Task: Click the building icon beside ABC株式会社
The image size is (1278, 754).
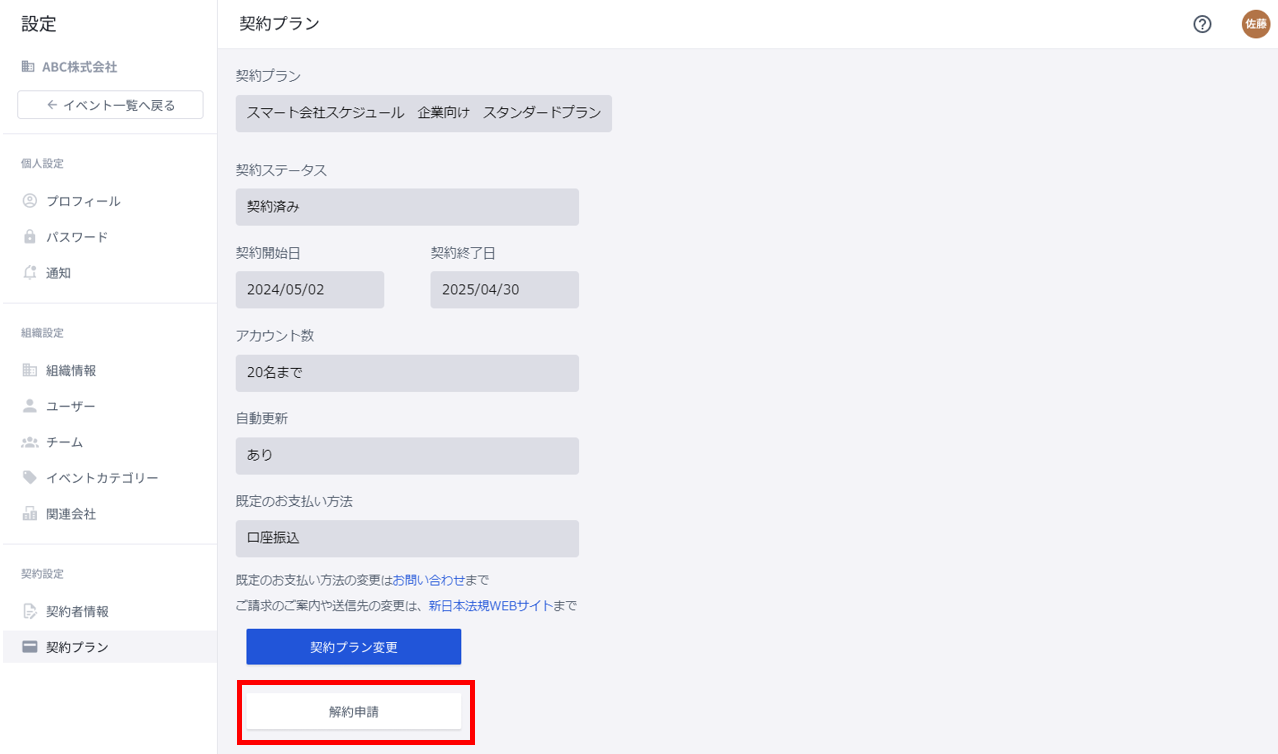Action: pyautogui.click(x=28, y=67)
